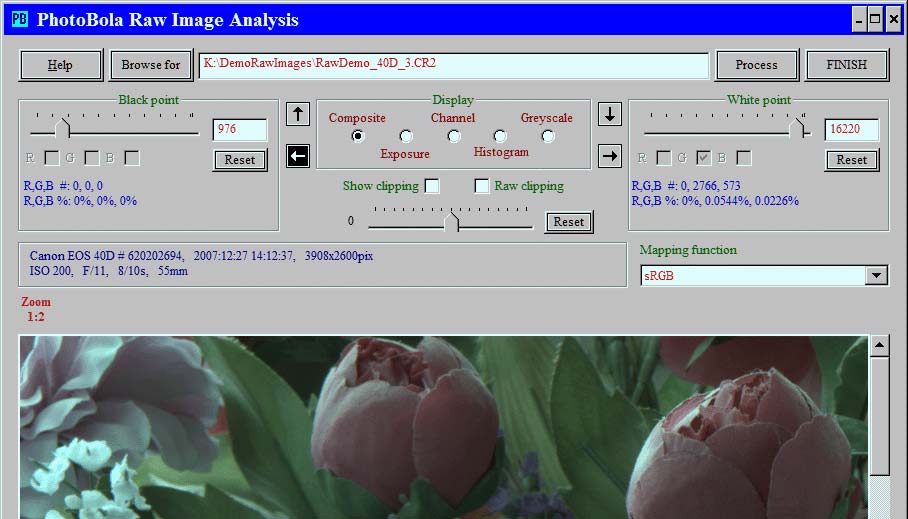
Task: Reset the Black point value
Action: coord(240,160)
